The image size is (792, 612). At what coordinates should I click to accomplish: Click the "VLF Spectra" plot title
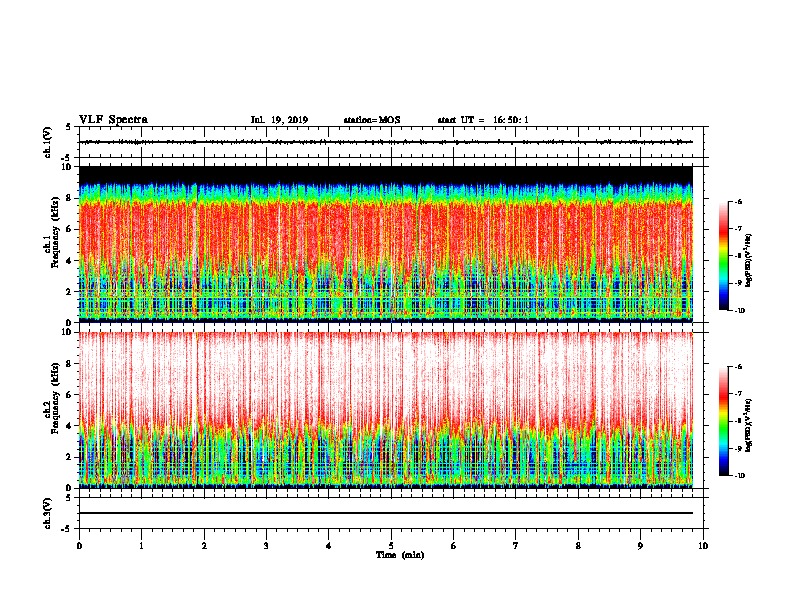pyautogui.click(x=113, y=120)
